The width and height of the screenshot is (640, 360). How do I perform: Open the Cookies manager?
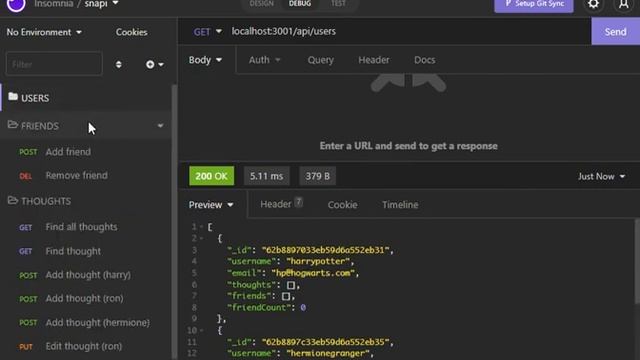point(131,32)
